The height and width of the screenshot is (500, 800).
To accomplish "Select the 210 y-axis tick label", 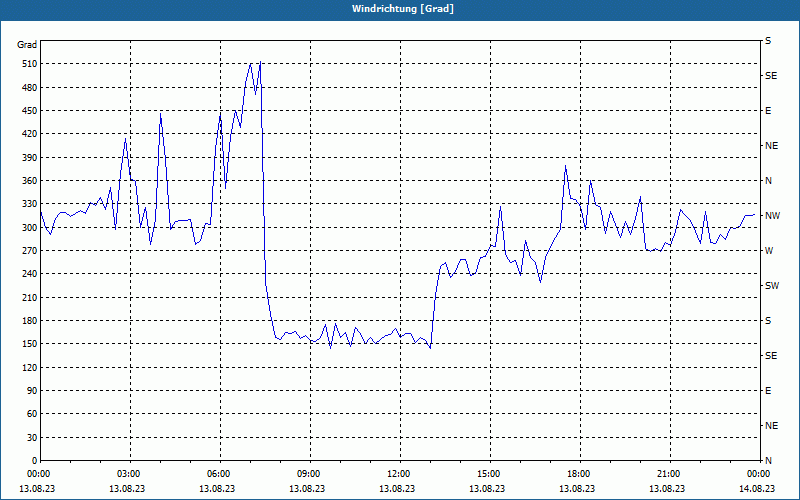I will 29,297.
